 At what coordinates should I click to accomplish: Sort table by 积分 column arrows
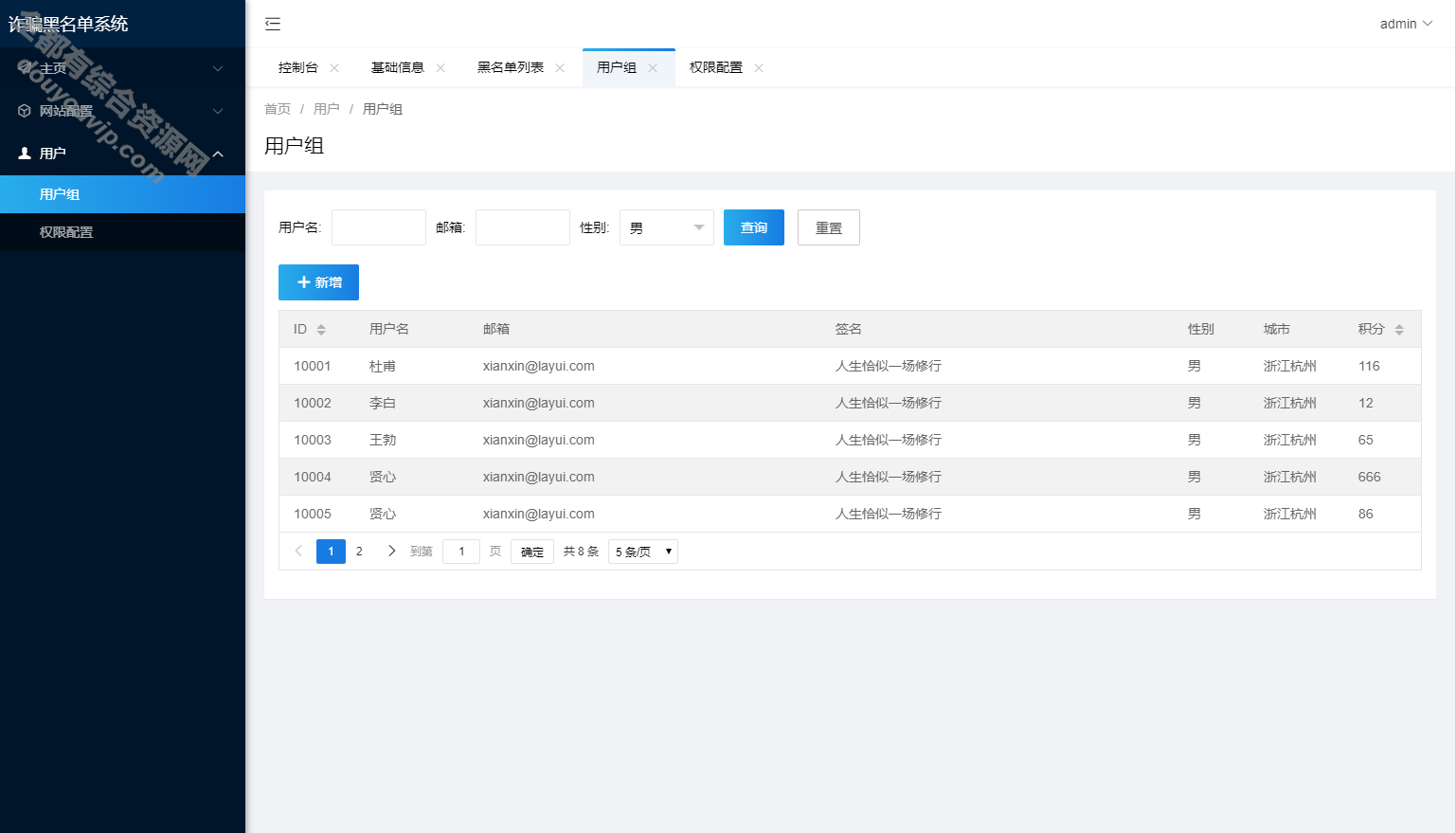(x=1399, y=330)
